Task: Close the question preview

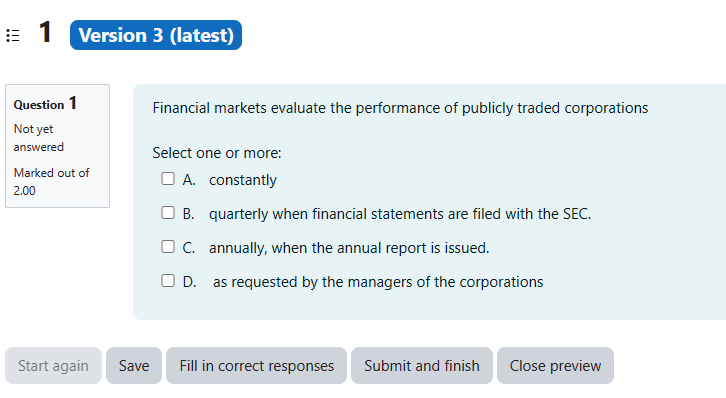Action: 555,366
